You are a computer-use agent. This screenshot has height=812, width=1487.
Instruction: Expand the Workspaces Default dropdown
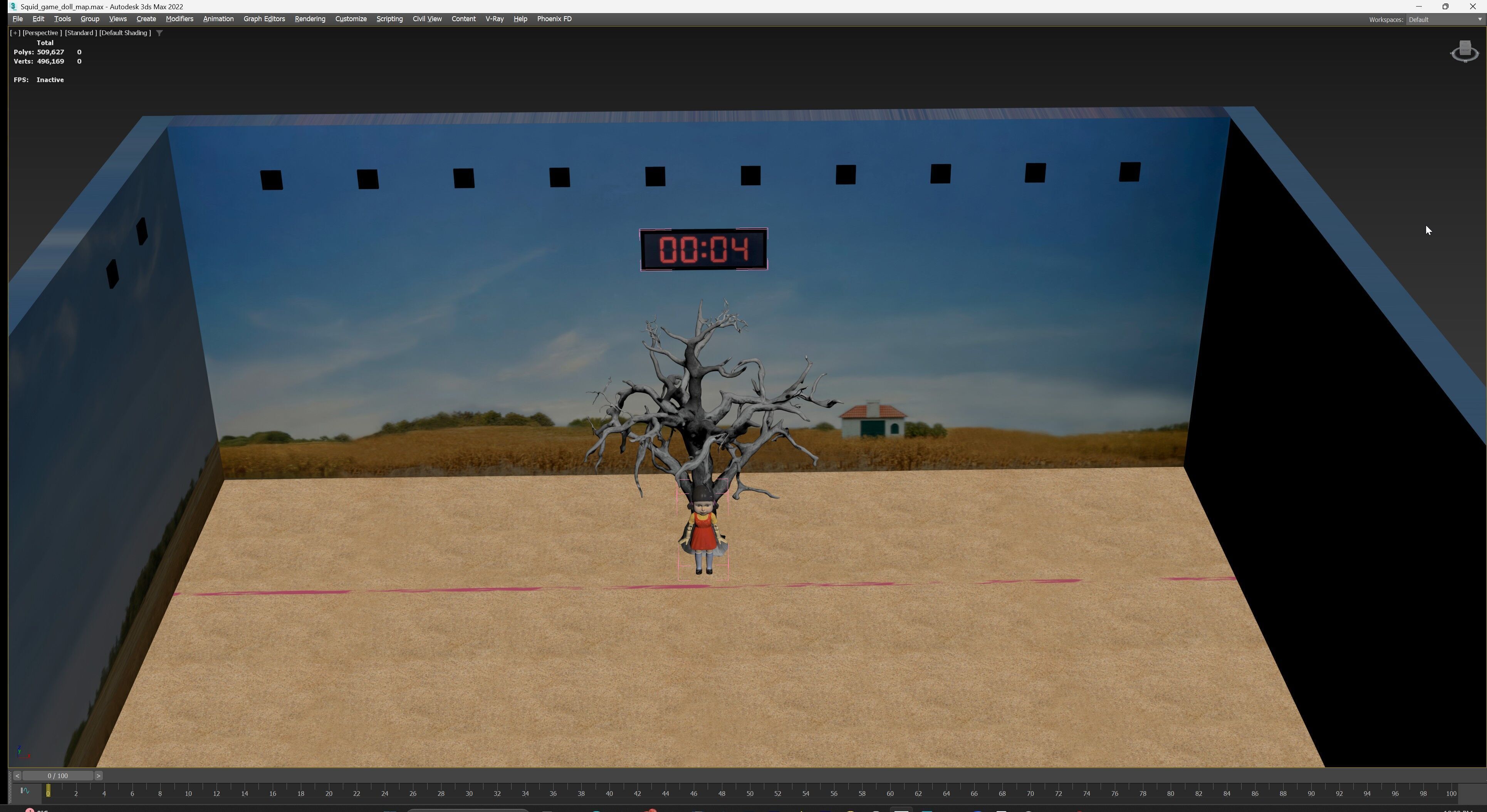(x=1444, y=20)
